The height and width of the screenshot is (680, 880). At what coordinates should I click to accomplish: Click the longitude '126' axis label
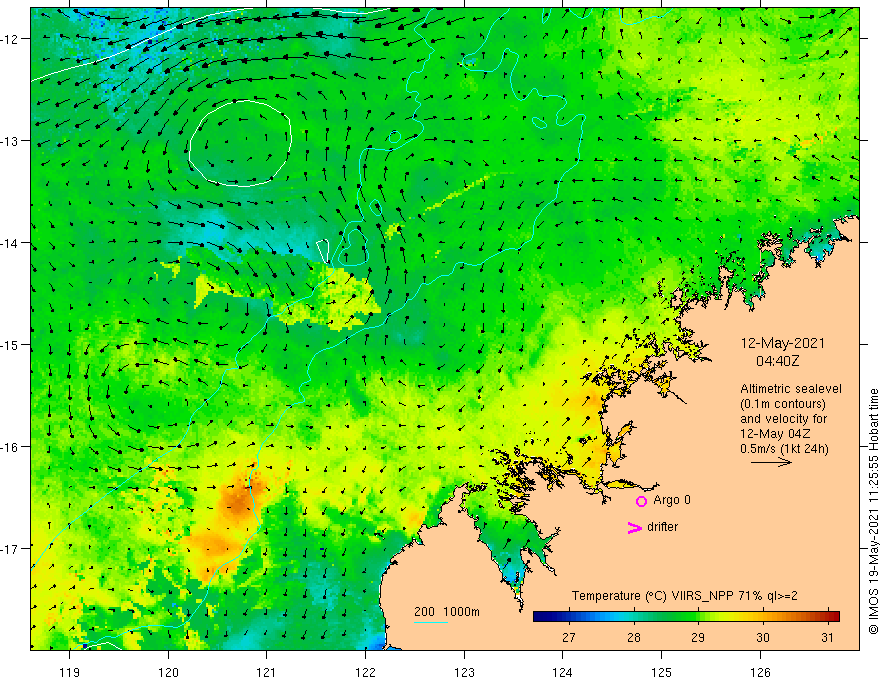[x=760, y=672]
